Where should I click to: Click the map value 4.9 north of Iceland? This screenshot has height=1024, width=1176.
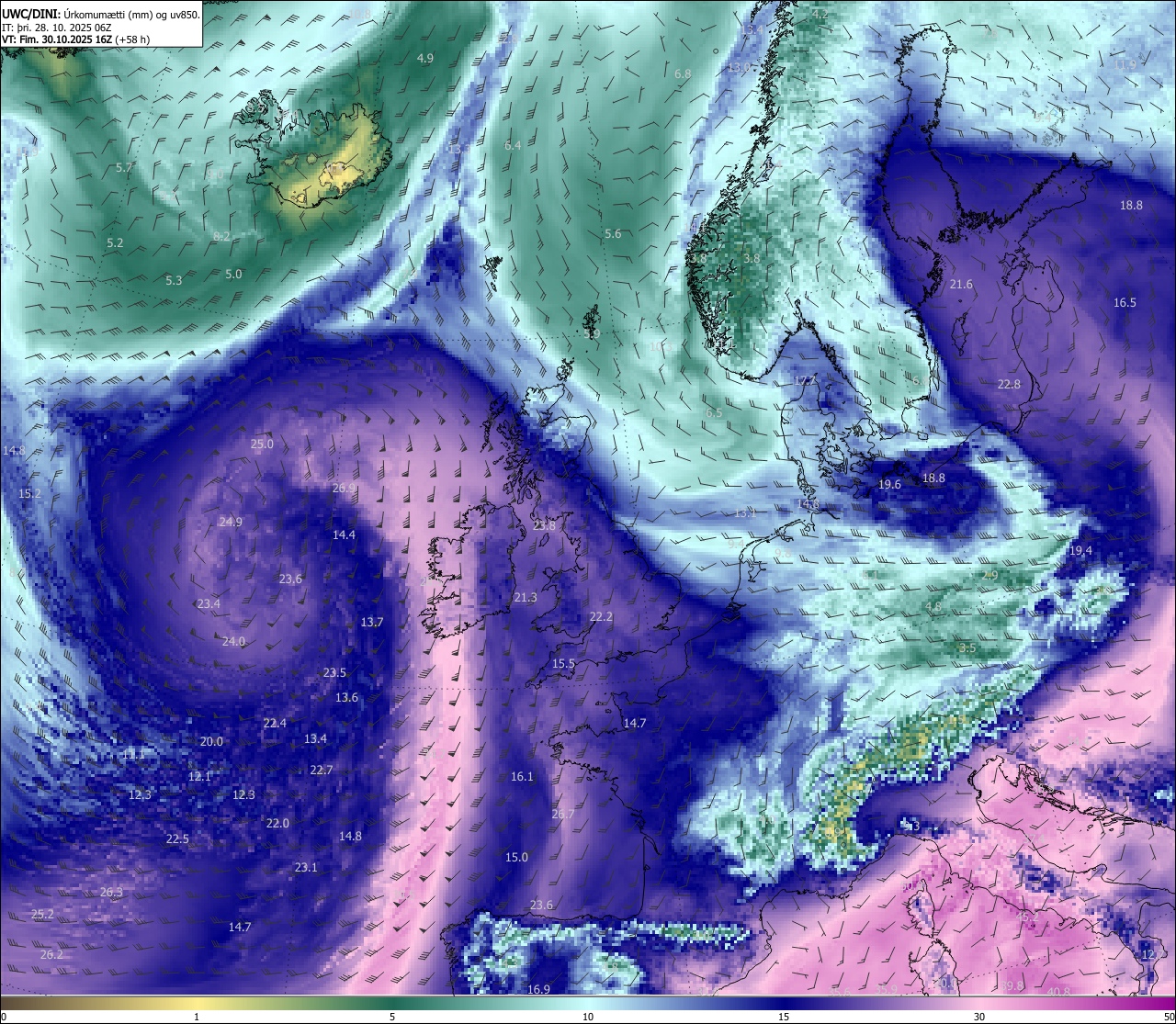coord(425,58)
